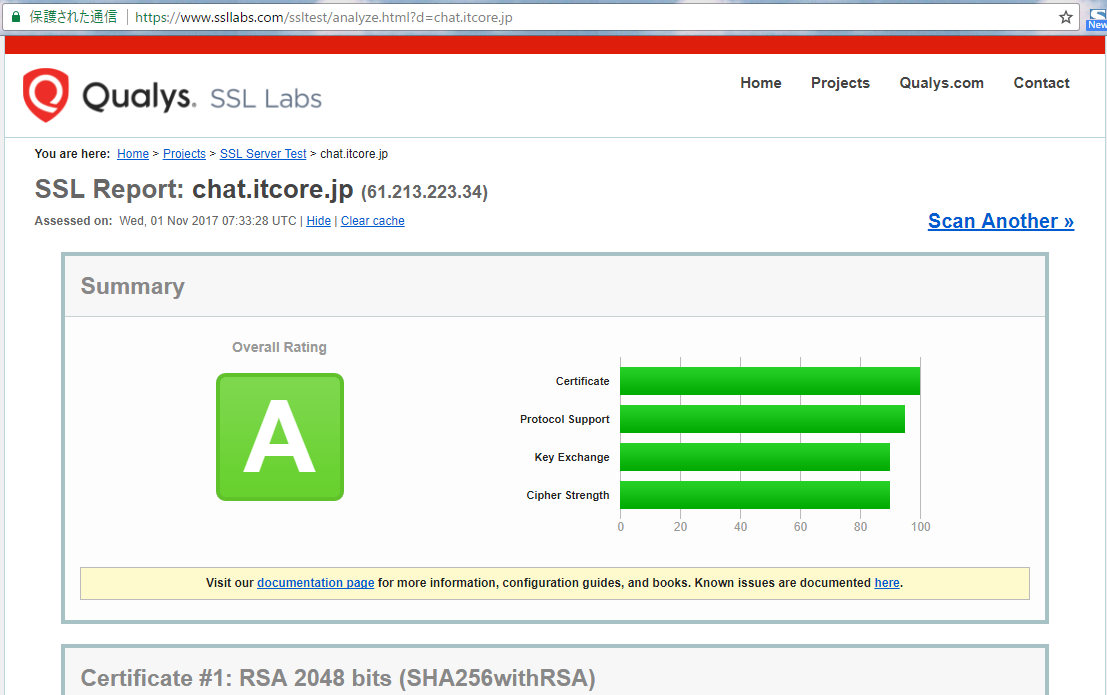
Task: Open the Contact page from the top menu
Action: point(1041,83)
